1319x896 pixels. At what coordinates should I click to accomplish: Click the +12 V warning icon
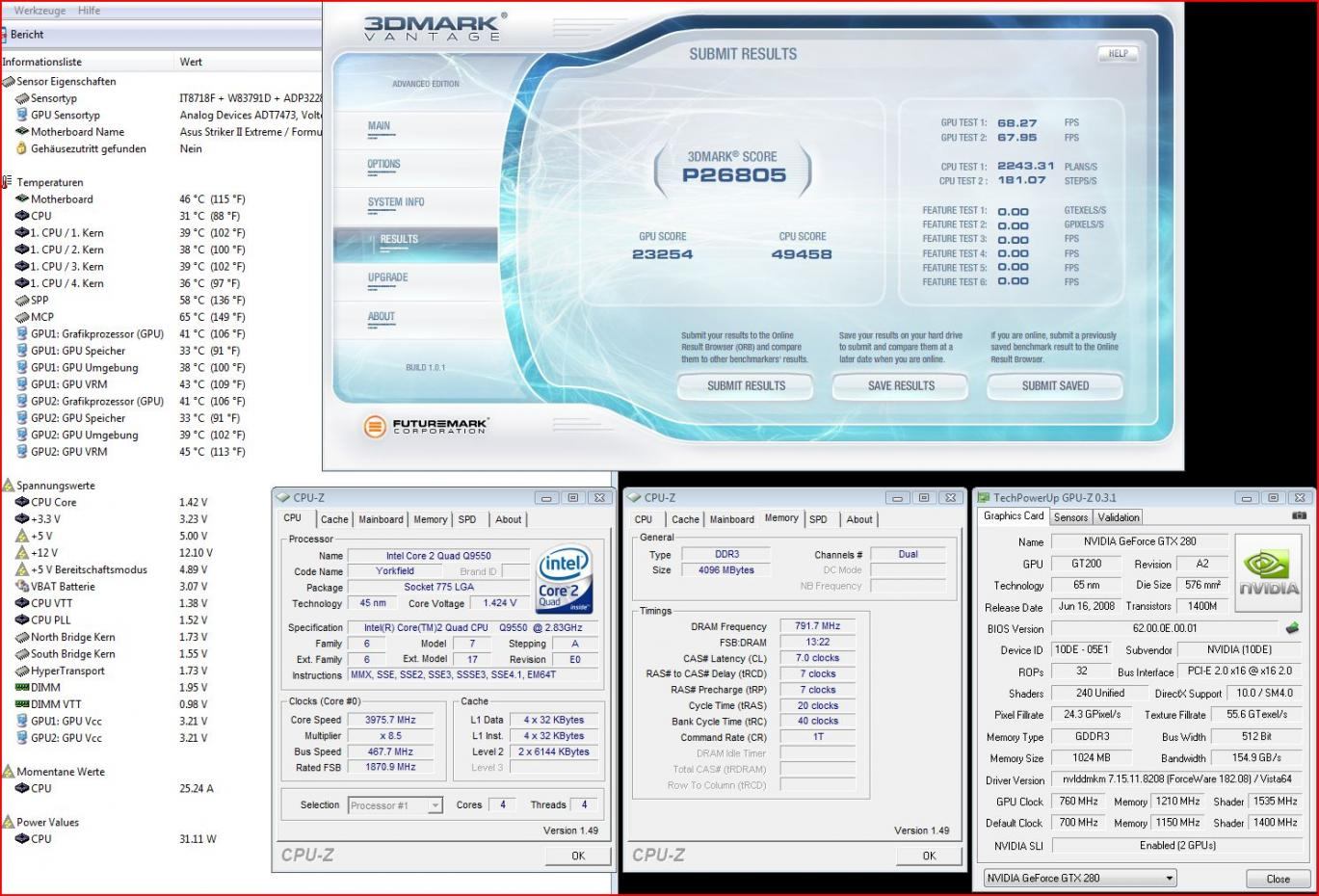coord(22,553)
